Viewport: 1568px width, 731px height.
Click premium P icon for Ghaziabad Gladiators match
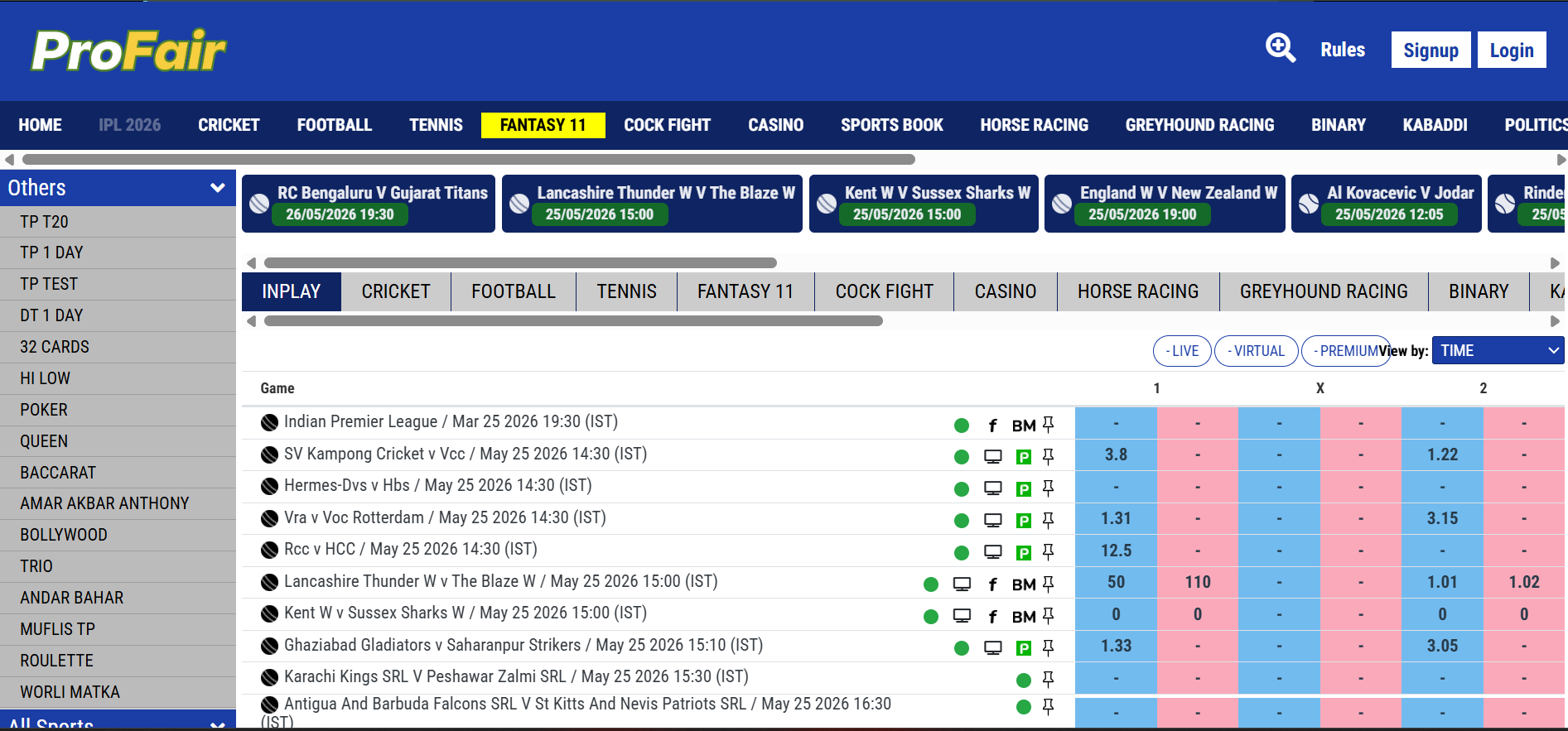pyautogui.click(x=1024, y=647)
